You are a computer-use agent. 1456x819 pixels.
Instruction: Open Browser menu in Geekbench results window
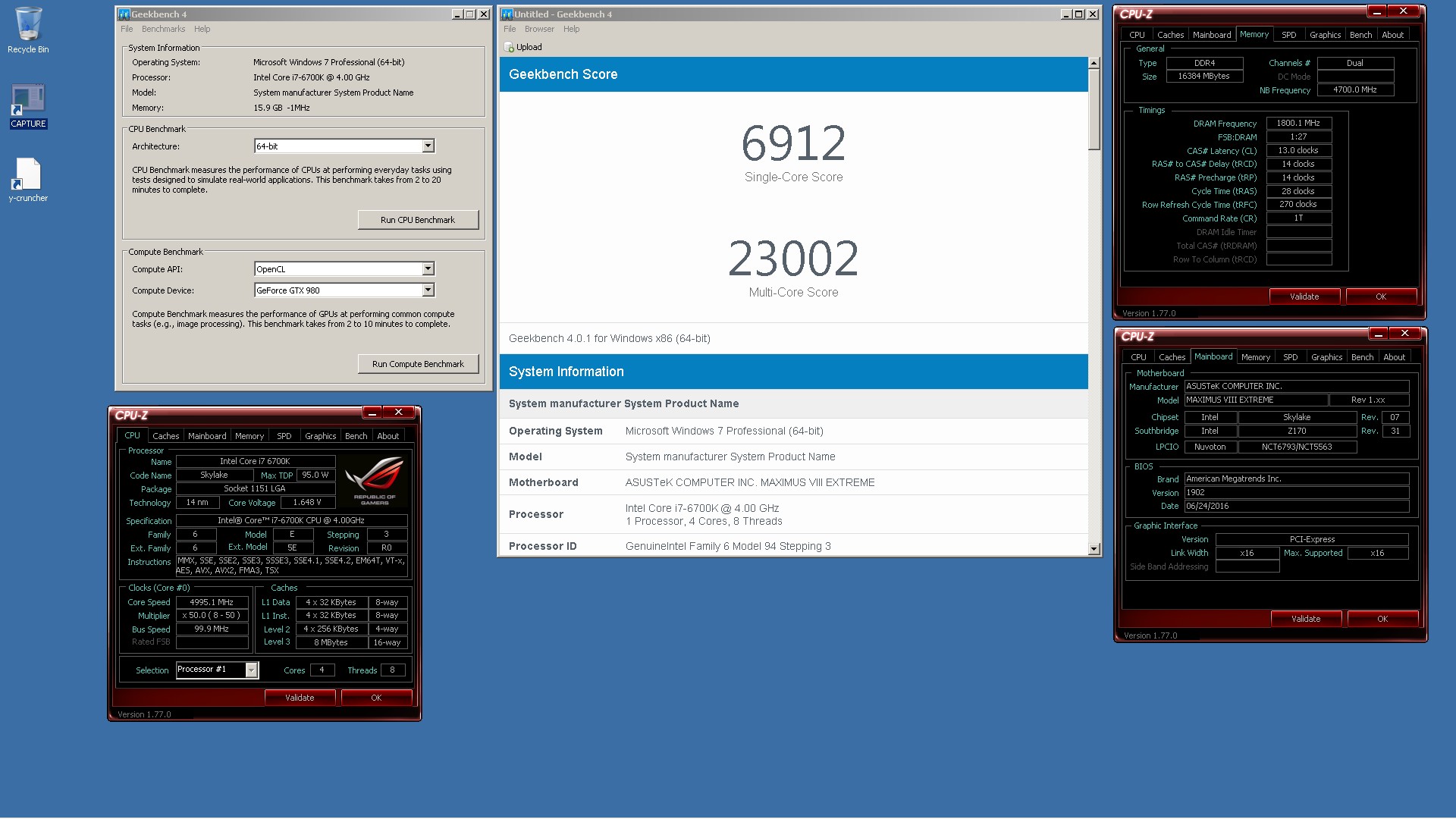[539, 29]
